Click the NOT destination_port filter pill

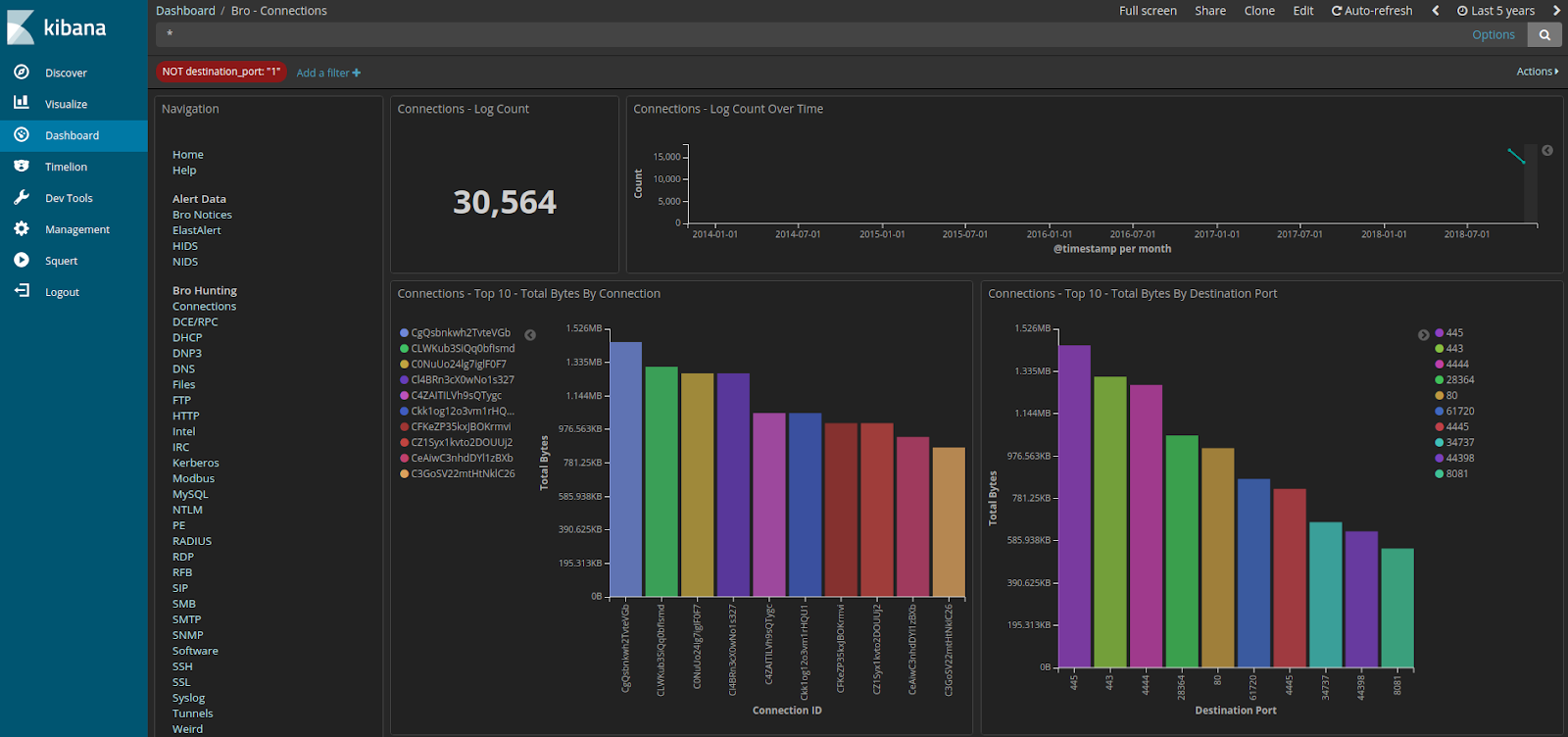click(x=221, y=72)
